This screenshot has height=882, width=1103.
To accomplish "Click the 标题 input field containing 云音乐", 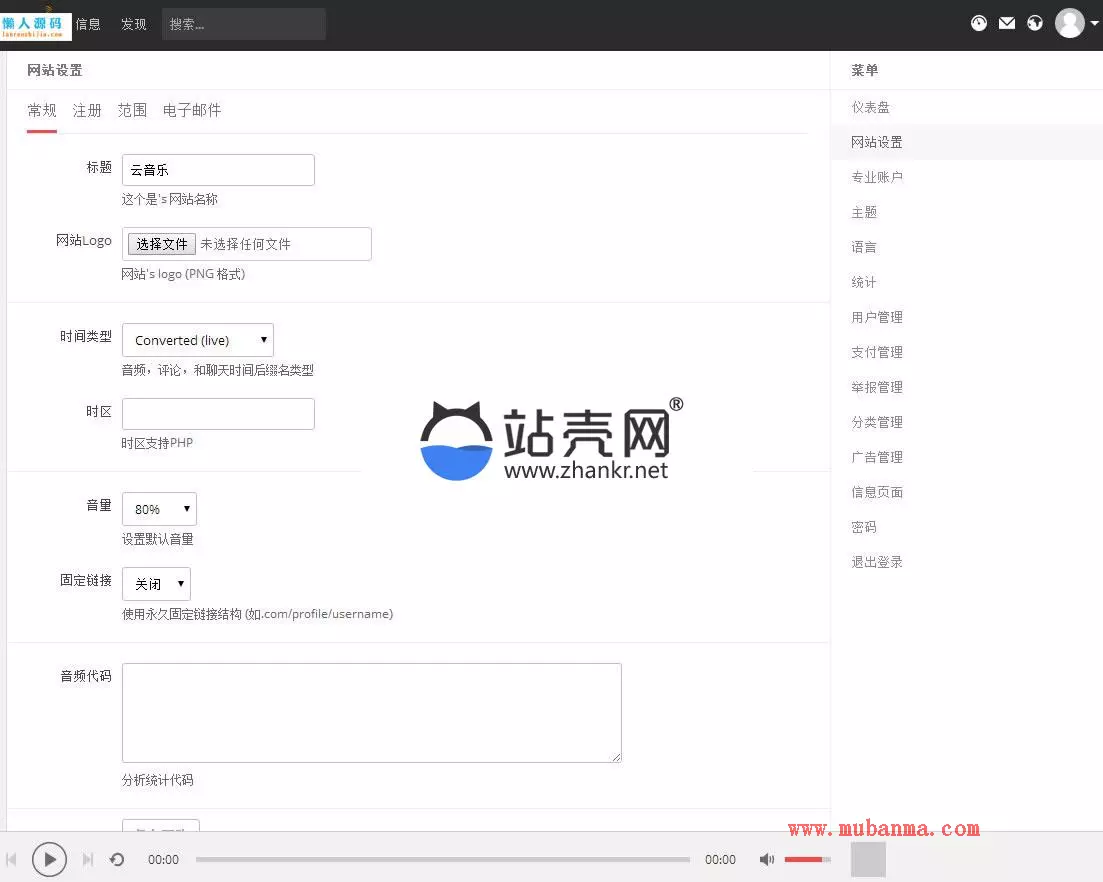I will coord(218,170).
